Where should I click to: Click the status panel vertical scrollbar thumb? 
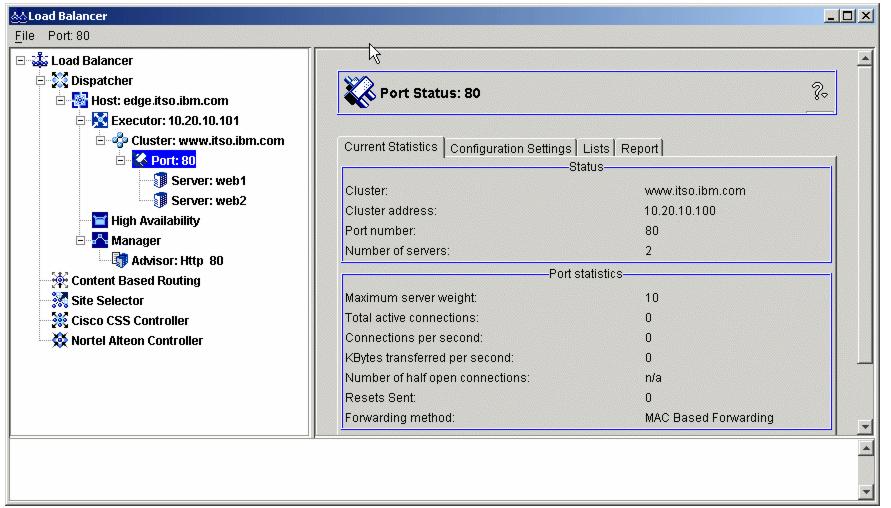coord(864,215)
